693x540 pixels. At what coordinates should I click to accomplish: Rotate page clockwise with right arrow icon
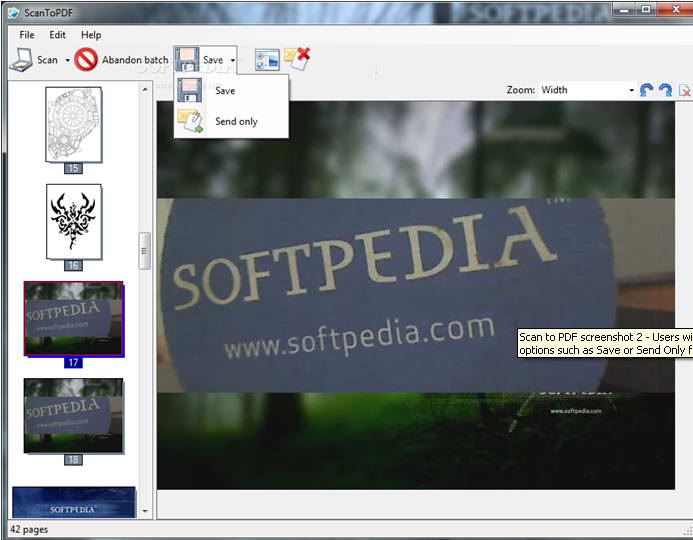[665, 90]
